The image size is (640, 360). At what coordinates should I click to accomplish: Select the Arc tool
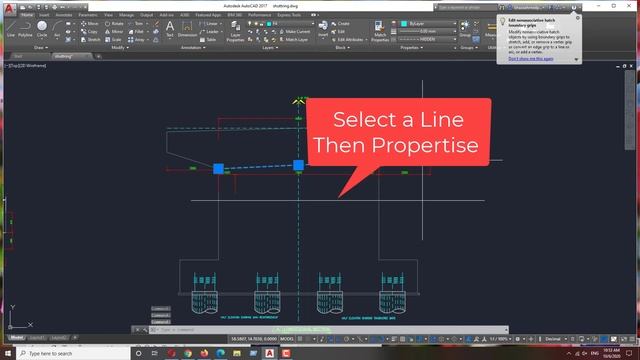point(57,29)
